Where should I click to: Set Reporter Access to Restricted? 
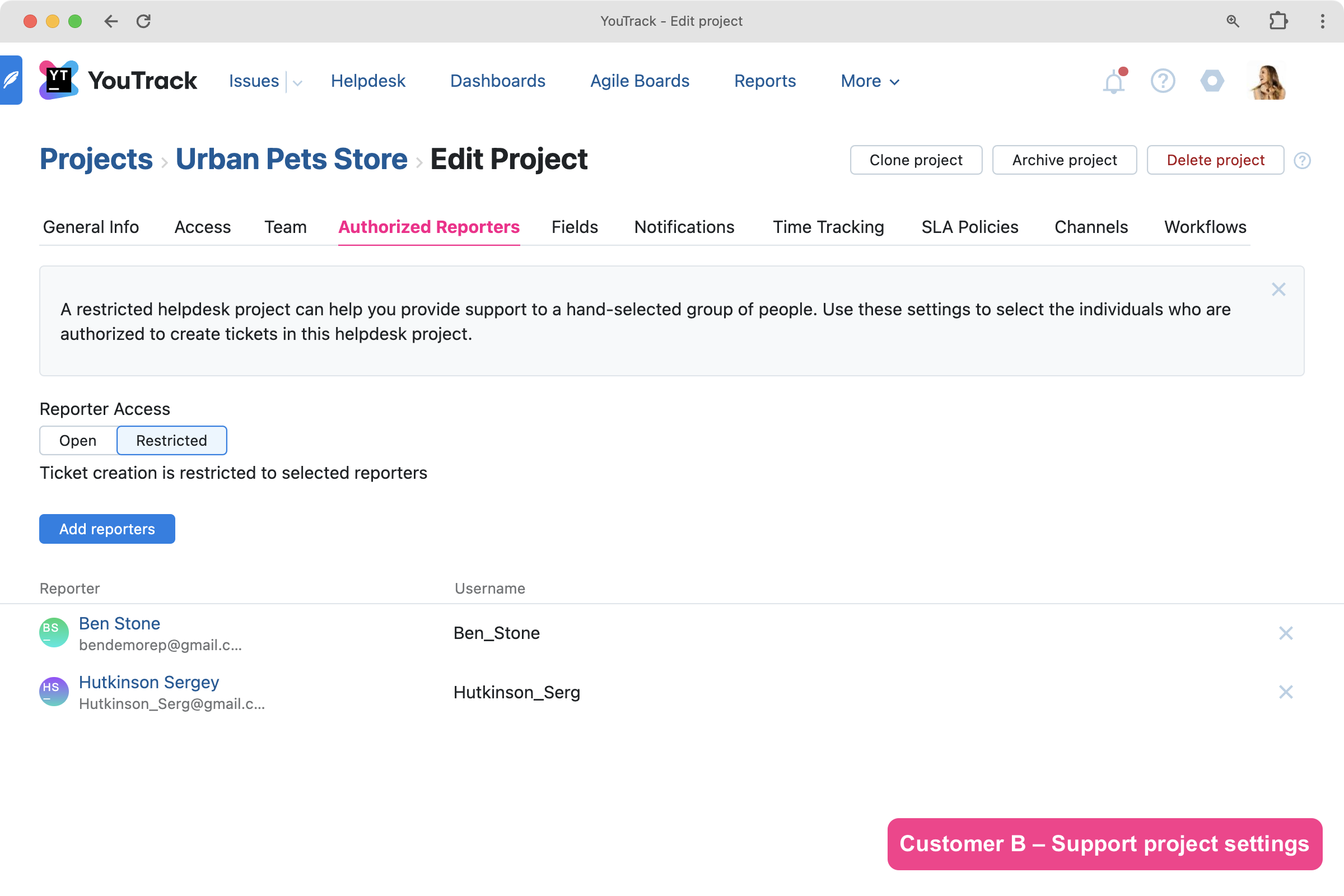click(171, 441)
